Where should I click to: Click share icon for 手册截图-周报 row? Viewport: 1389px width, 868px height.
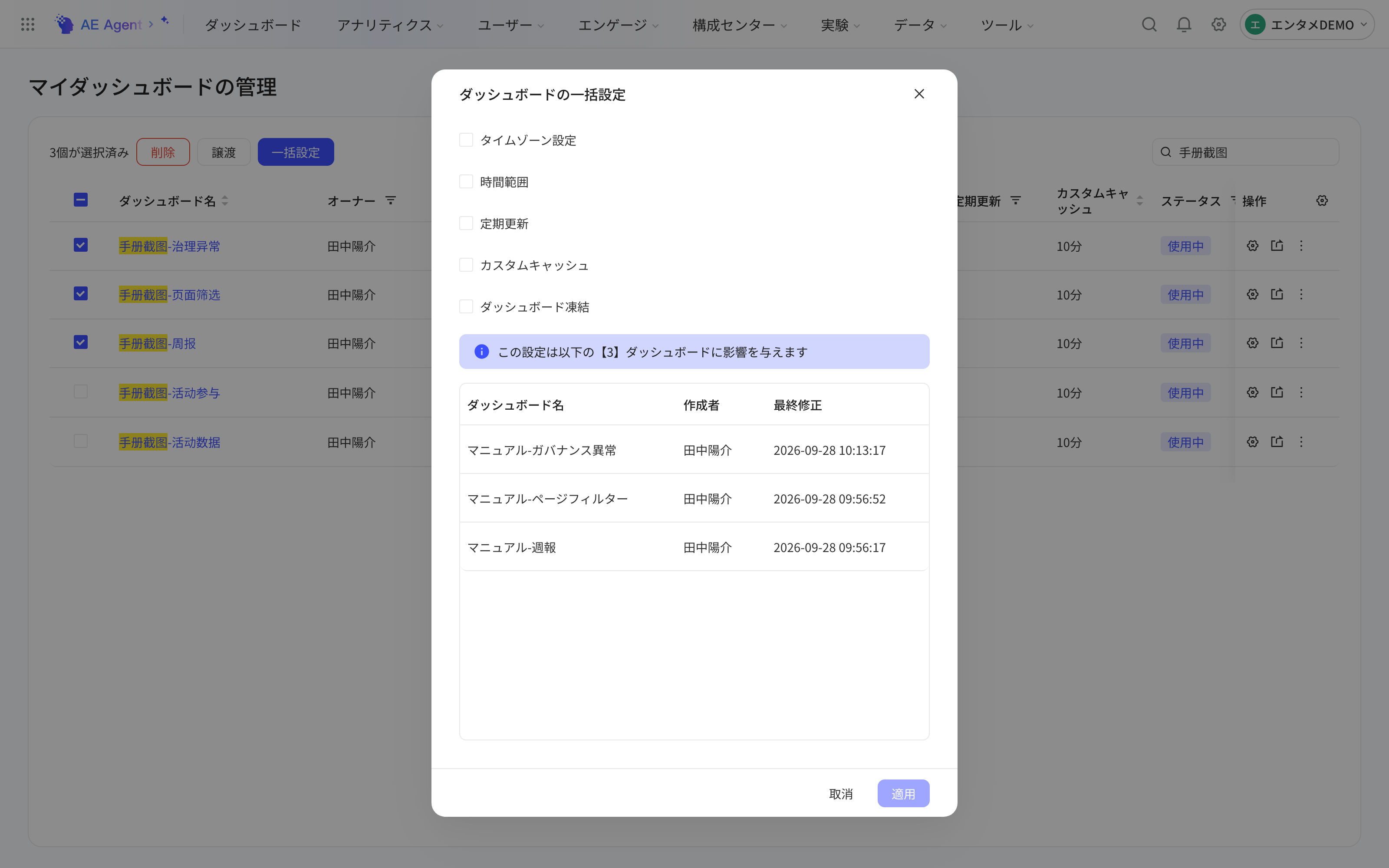pyautogui.click(x=1277, y=343)
